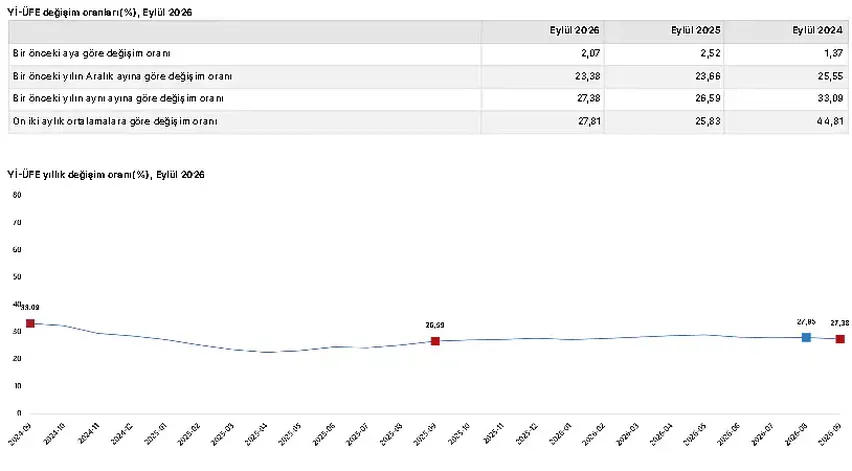Click the x-axis label 2025-12
The width and height of the screenshot is (852, 471).
coord(527,435)
